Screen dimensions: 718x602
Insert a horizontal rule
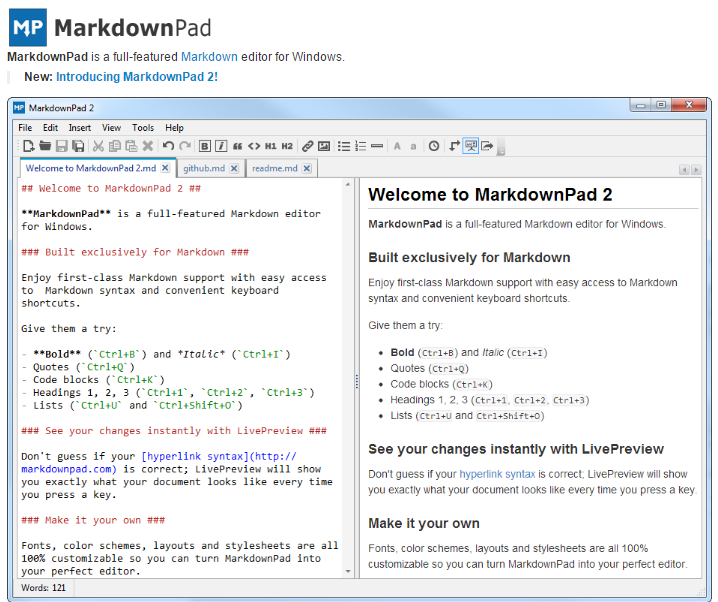pos(377,146)
